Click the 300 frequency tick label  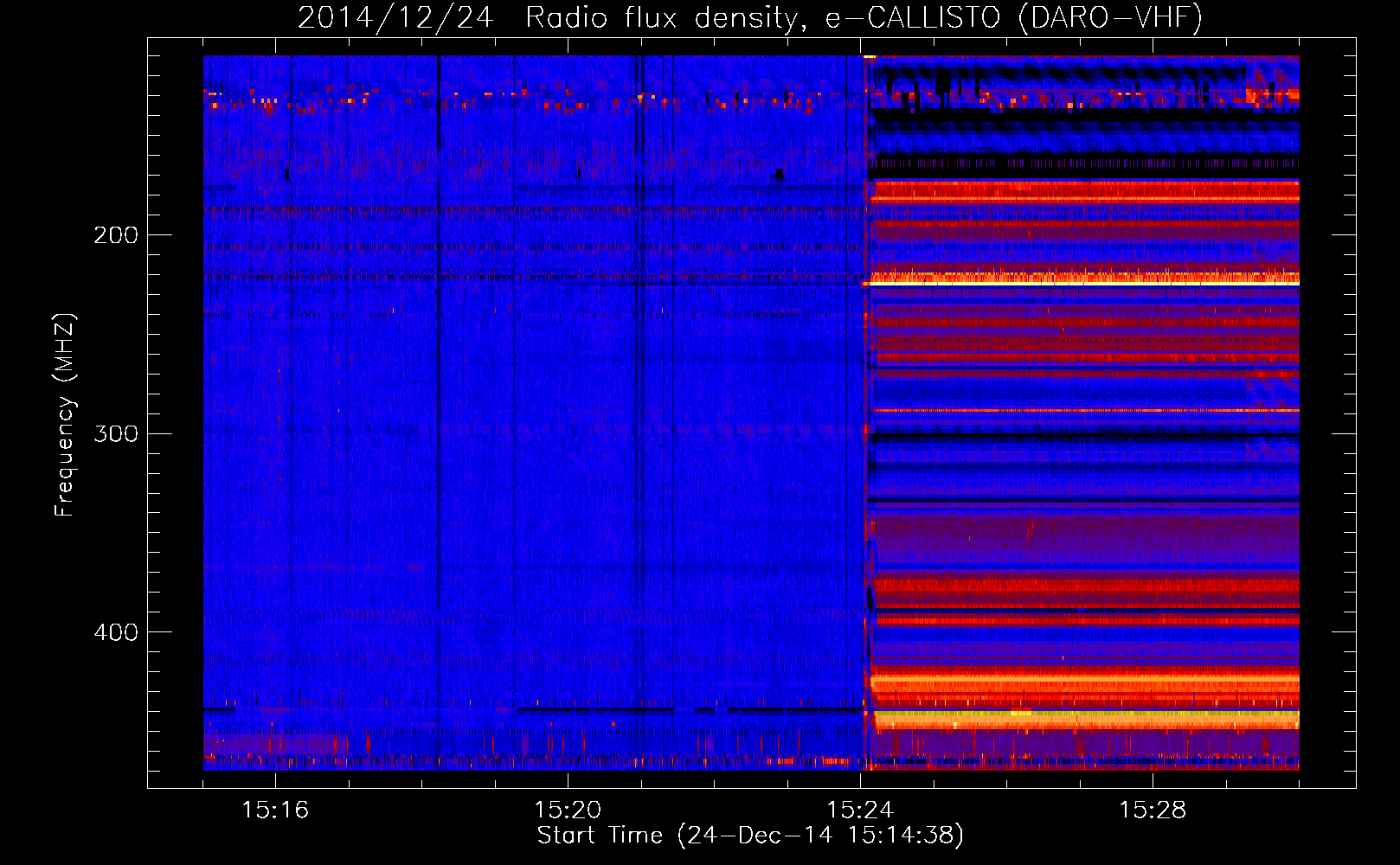coord(116,433)
